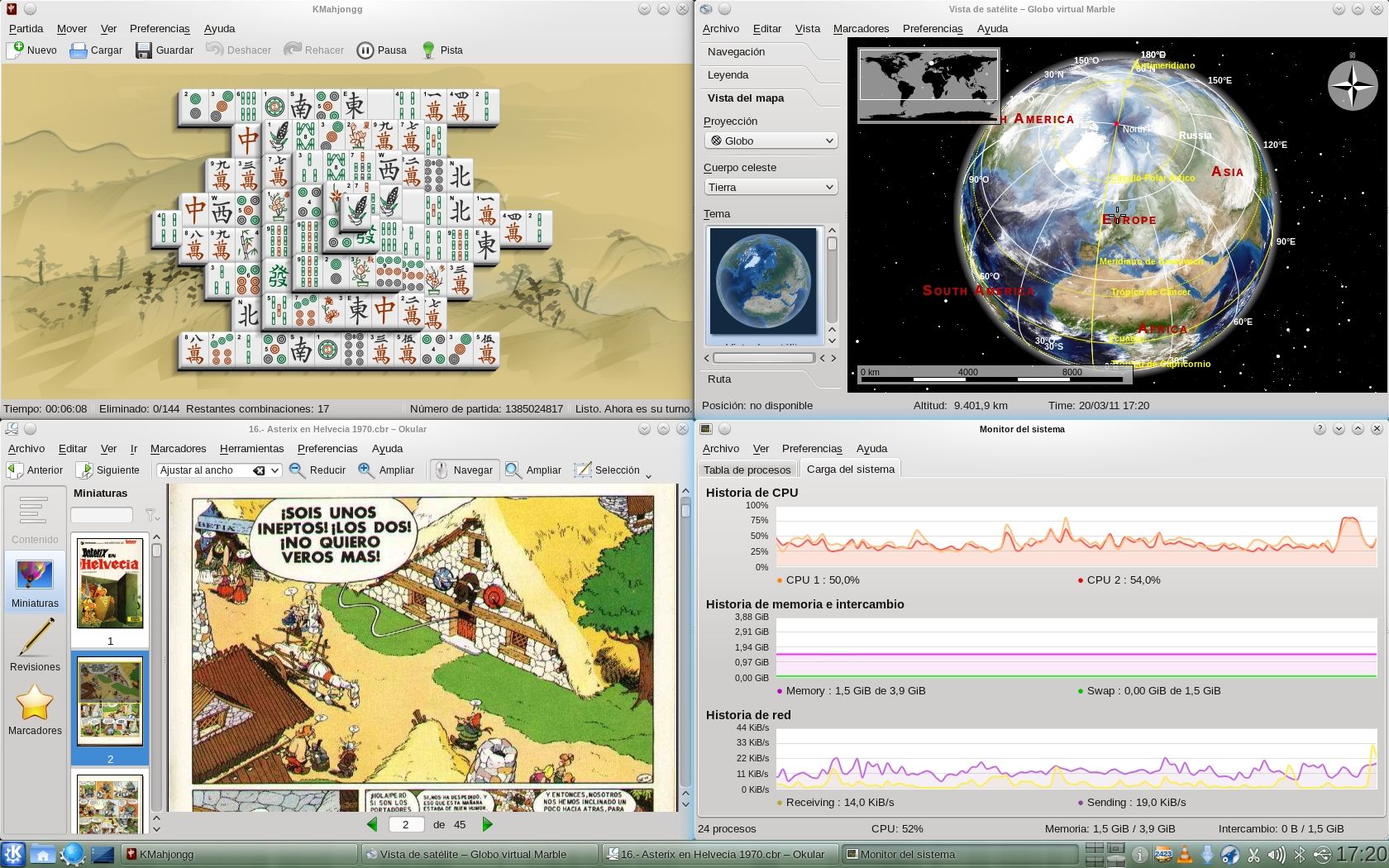Start a new game with Nuevo
1389x868 pixels.
pyautogui.click(x=15, y=50)
